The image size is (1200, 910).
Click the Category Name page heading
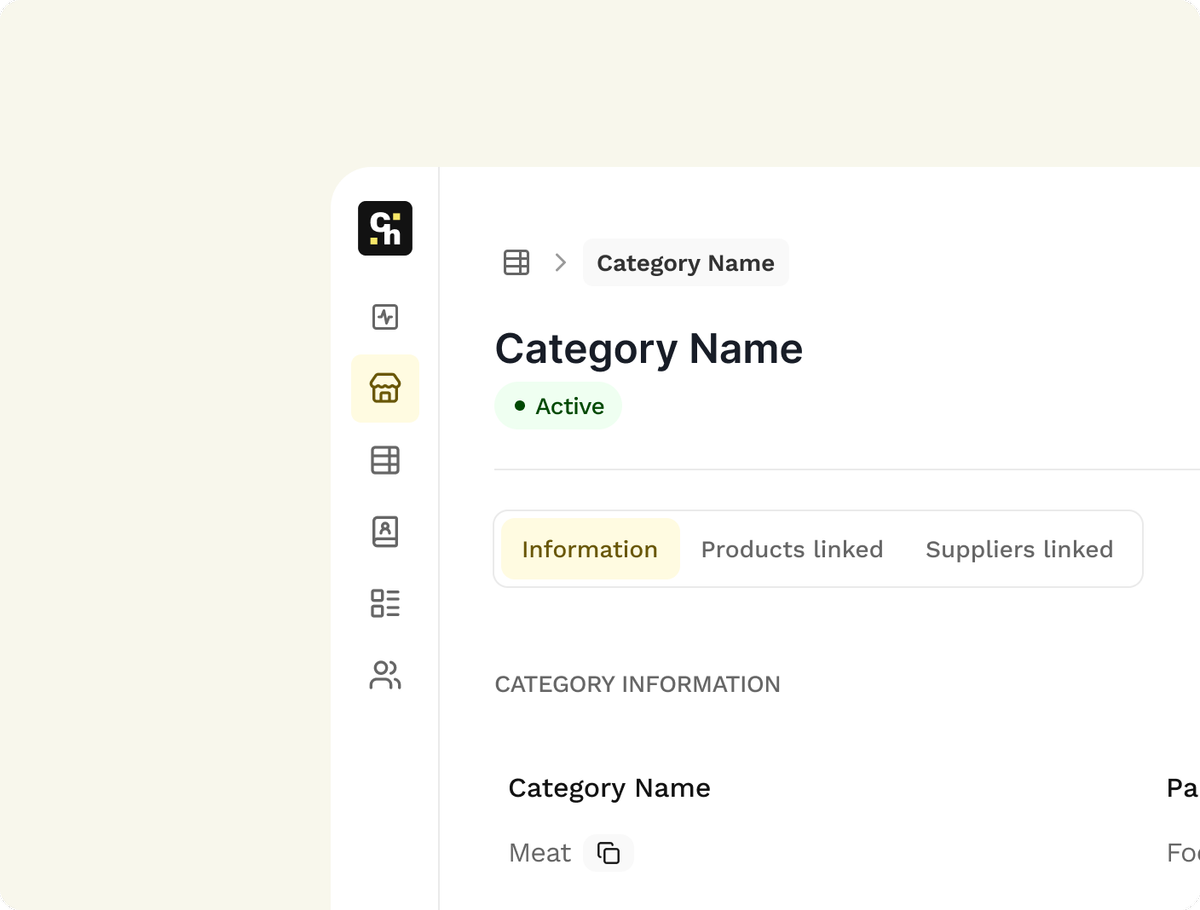(x=648, y=348)
